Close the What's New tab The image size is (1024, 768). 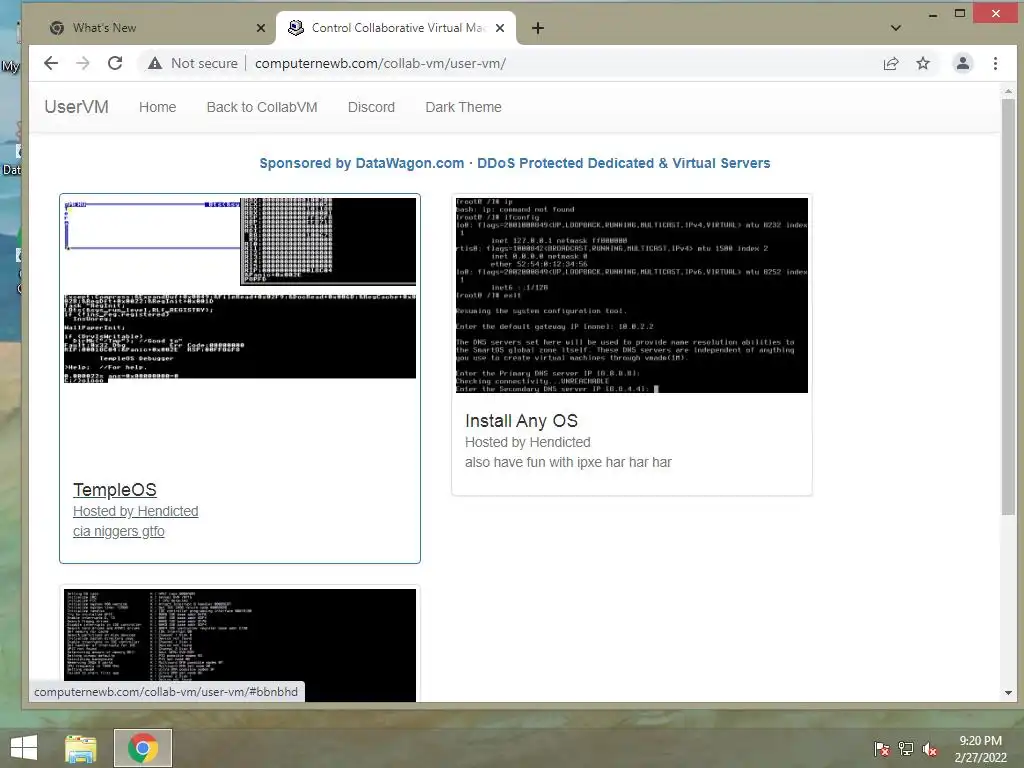tap(261, 28)
